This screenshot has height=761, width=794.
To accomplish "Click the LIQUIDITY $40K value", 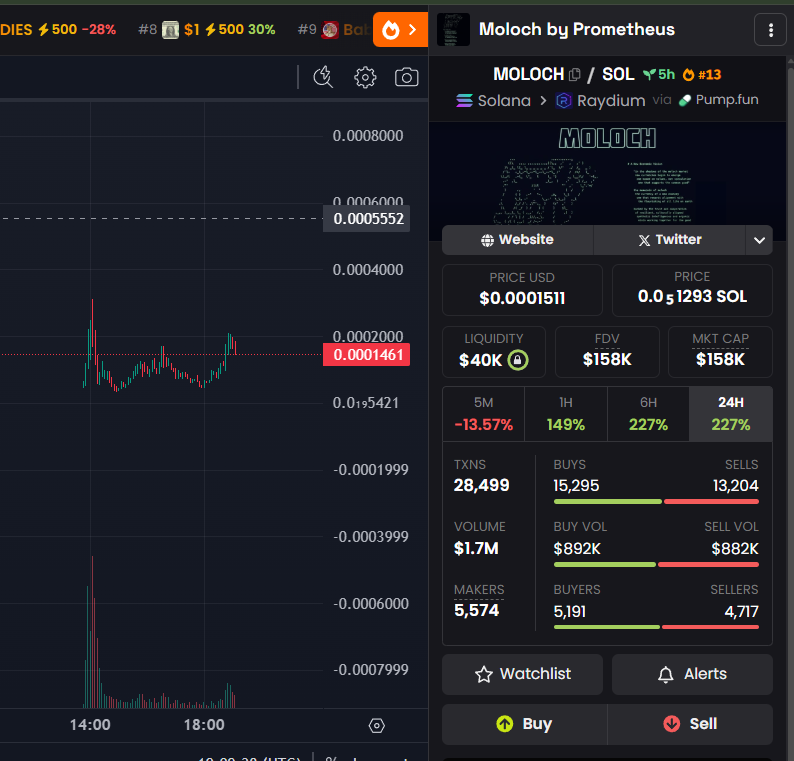I will pos(480,360).
